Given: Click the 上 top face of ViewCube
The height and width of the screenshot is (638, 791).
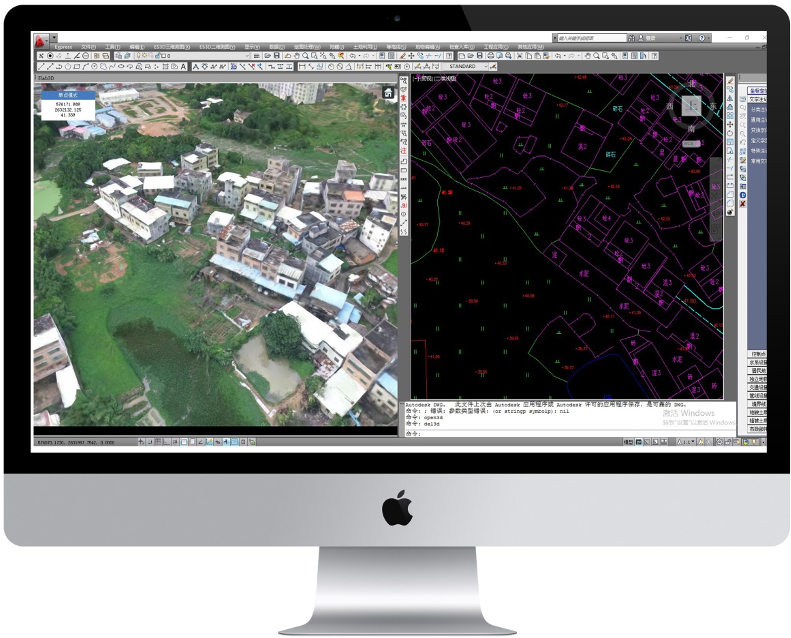Looking at the screenshot, I should 692,106.
